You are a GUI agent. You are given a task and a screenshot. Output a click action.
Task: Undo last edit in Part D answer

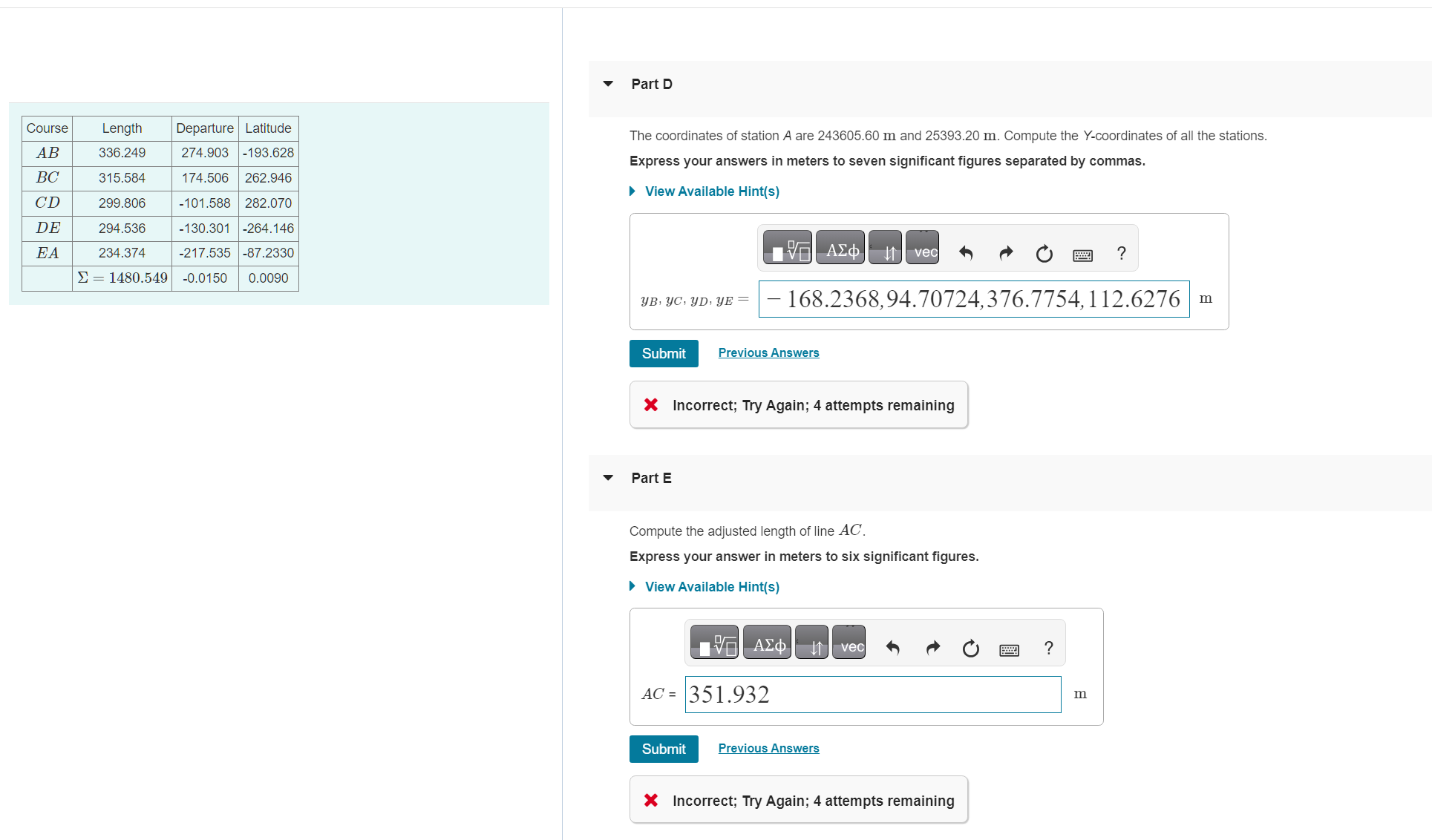[966, 253]
